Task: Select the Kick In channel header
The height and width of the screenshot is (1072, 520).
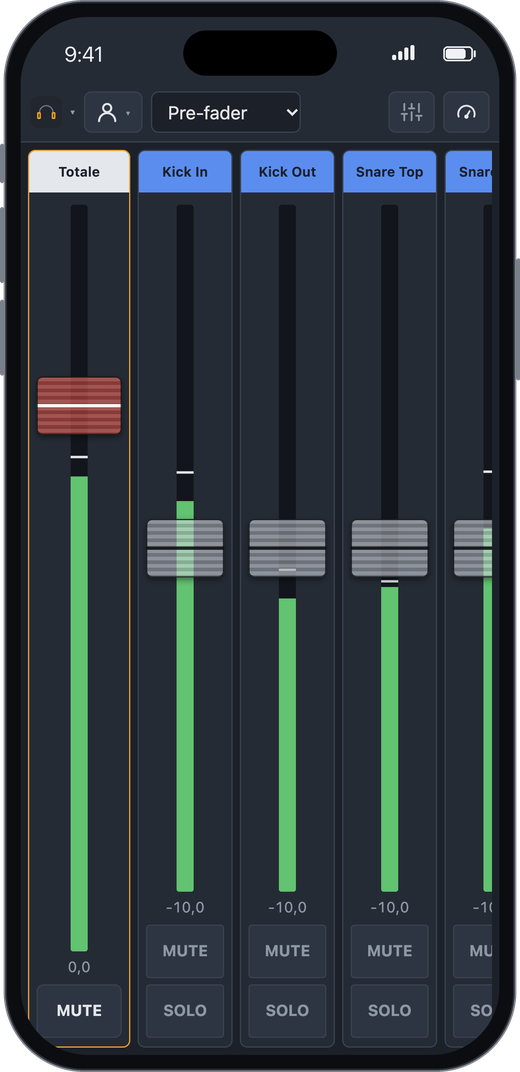Action: point(185,172)
